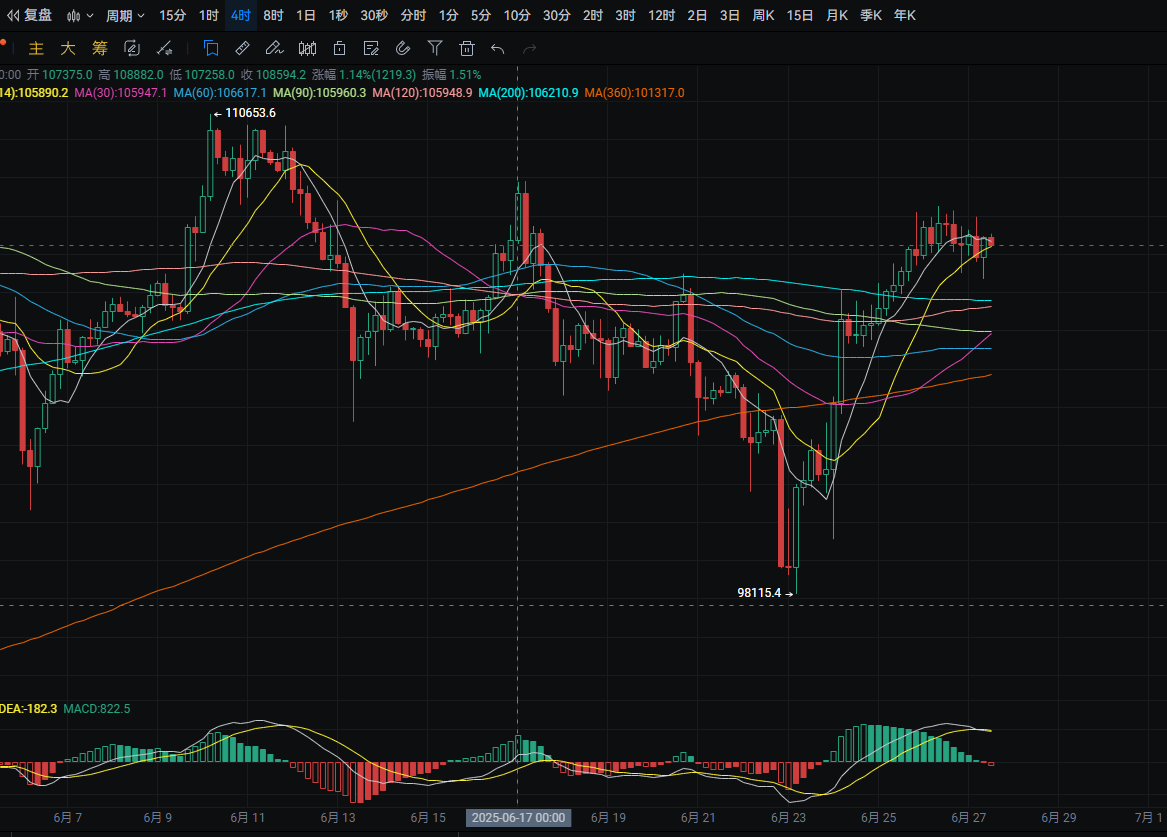The height and width of the screenshot is (837, 1167).
Task: Click the 月K monthly chart button
Action: (837, 15)
